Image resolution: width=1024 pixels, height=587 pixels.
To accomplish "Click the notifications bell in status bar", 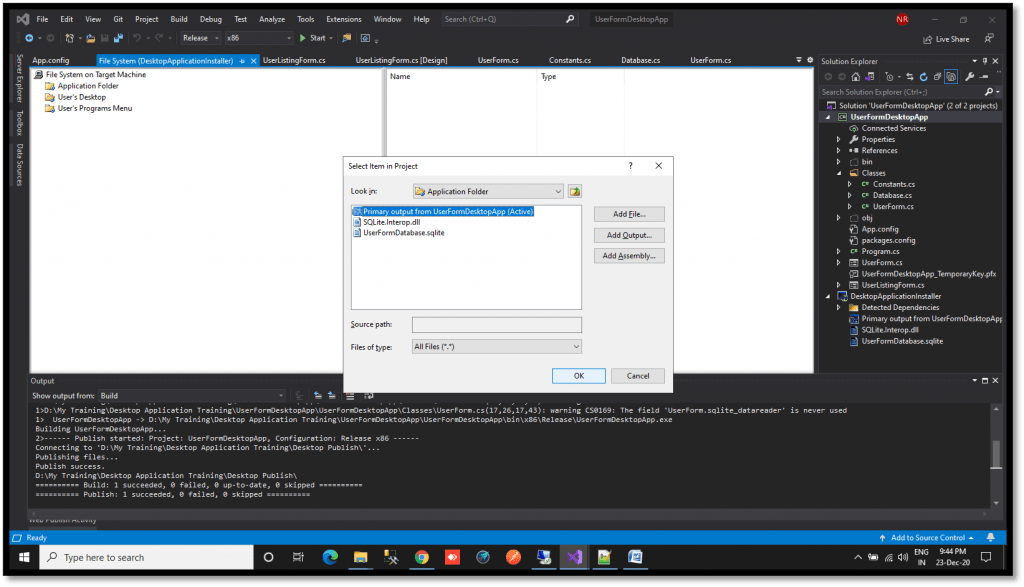I will pyautogui.click(x=991, y=537).
